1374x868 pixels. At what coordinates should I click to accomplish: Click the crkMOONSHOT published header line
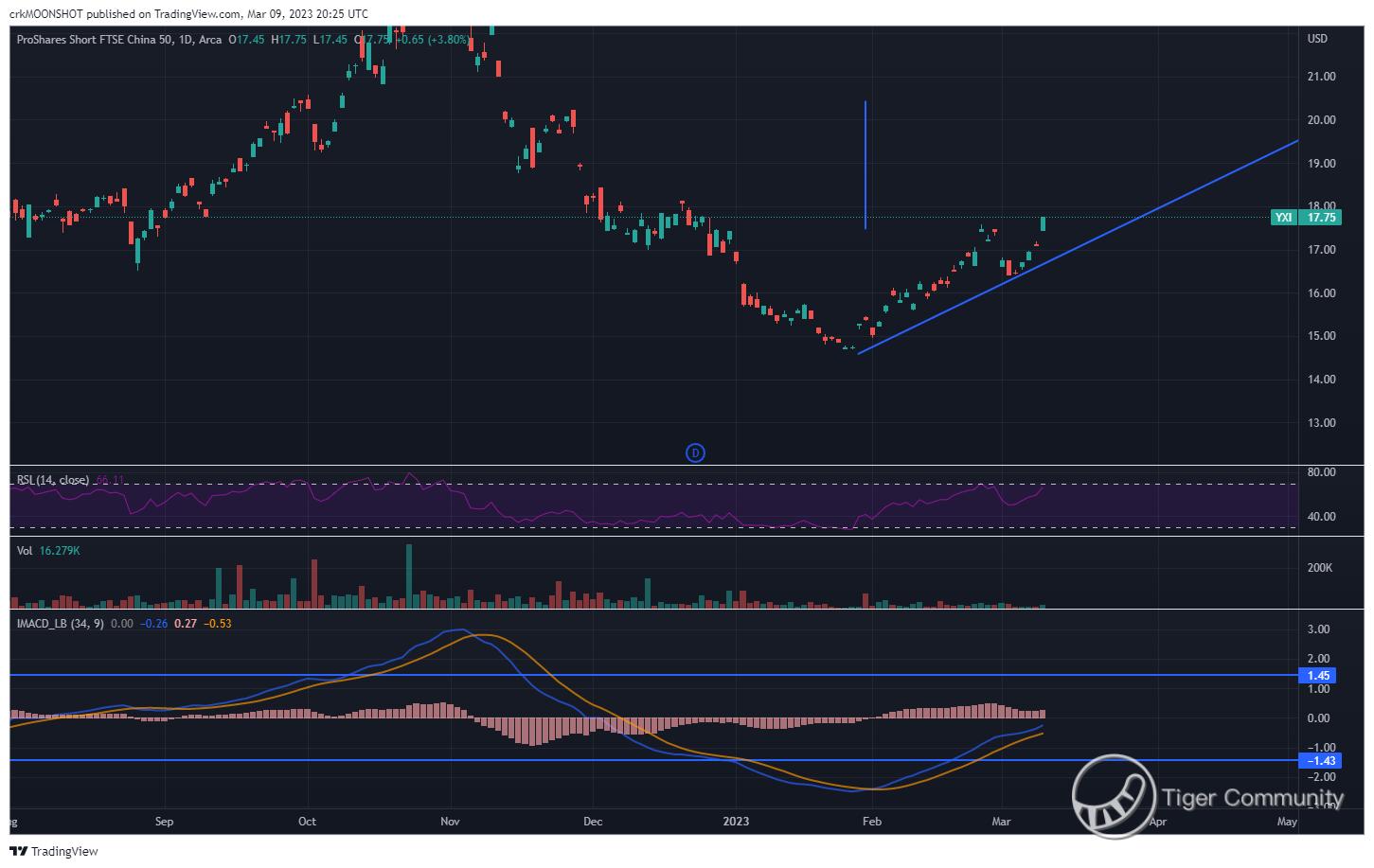188,14
